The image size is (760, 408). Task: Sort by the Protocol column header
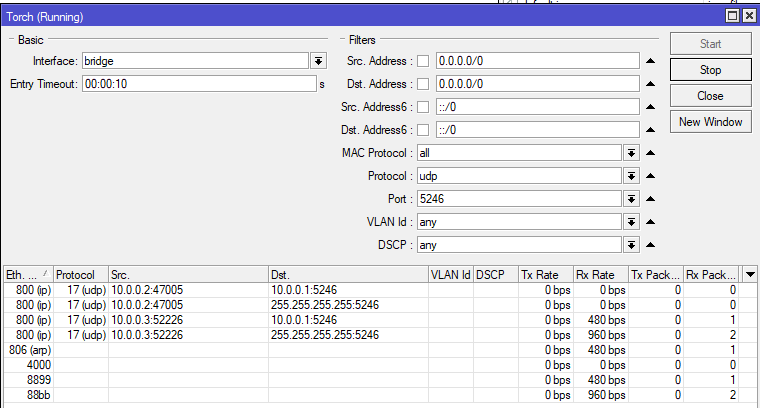coord(80,275)
